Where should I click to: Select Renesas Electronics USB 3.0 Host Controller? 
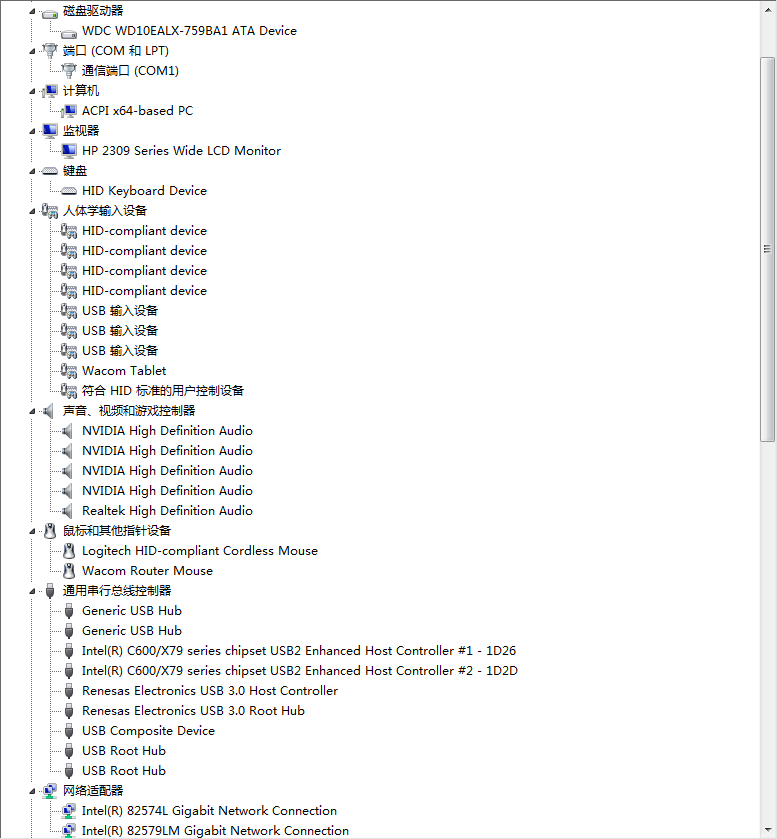click(210, 691)
